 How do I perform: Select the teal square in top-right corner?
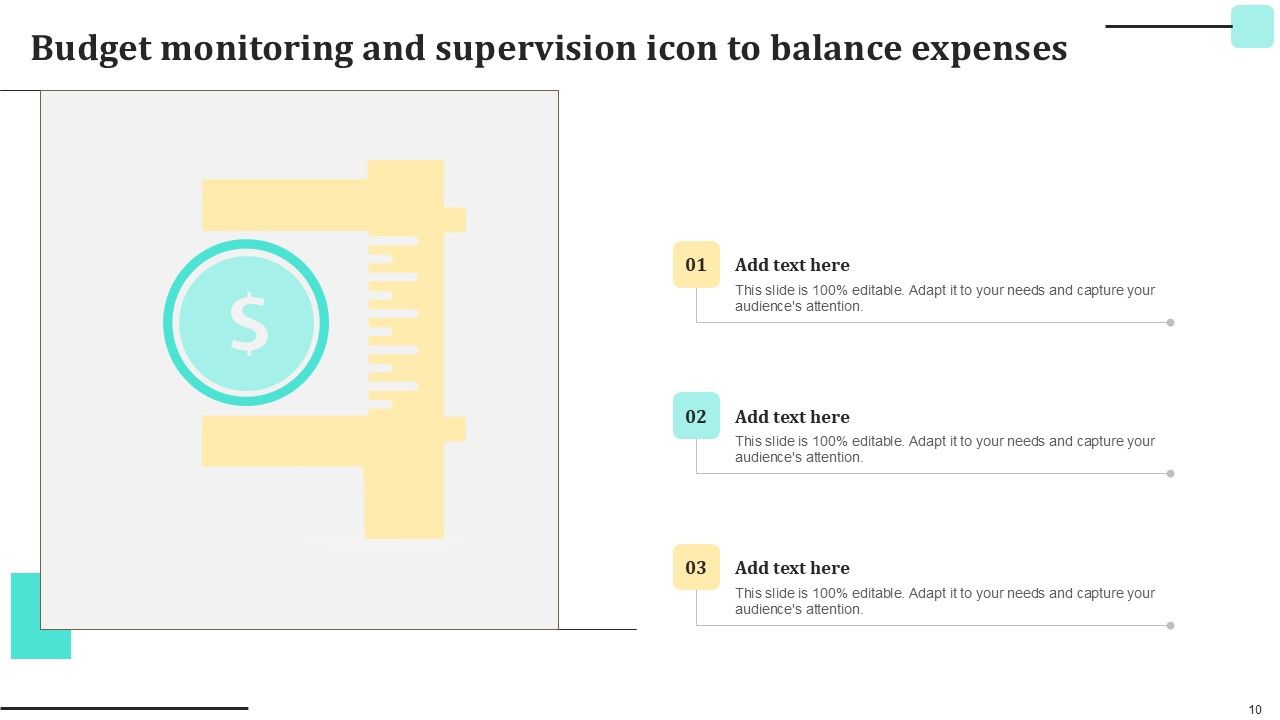point(1252,26)
